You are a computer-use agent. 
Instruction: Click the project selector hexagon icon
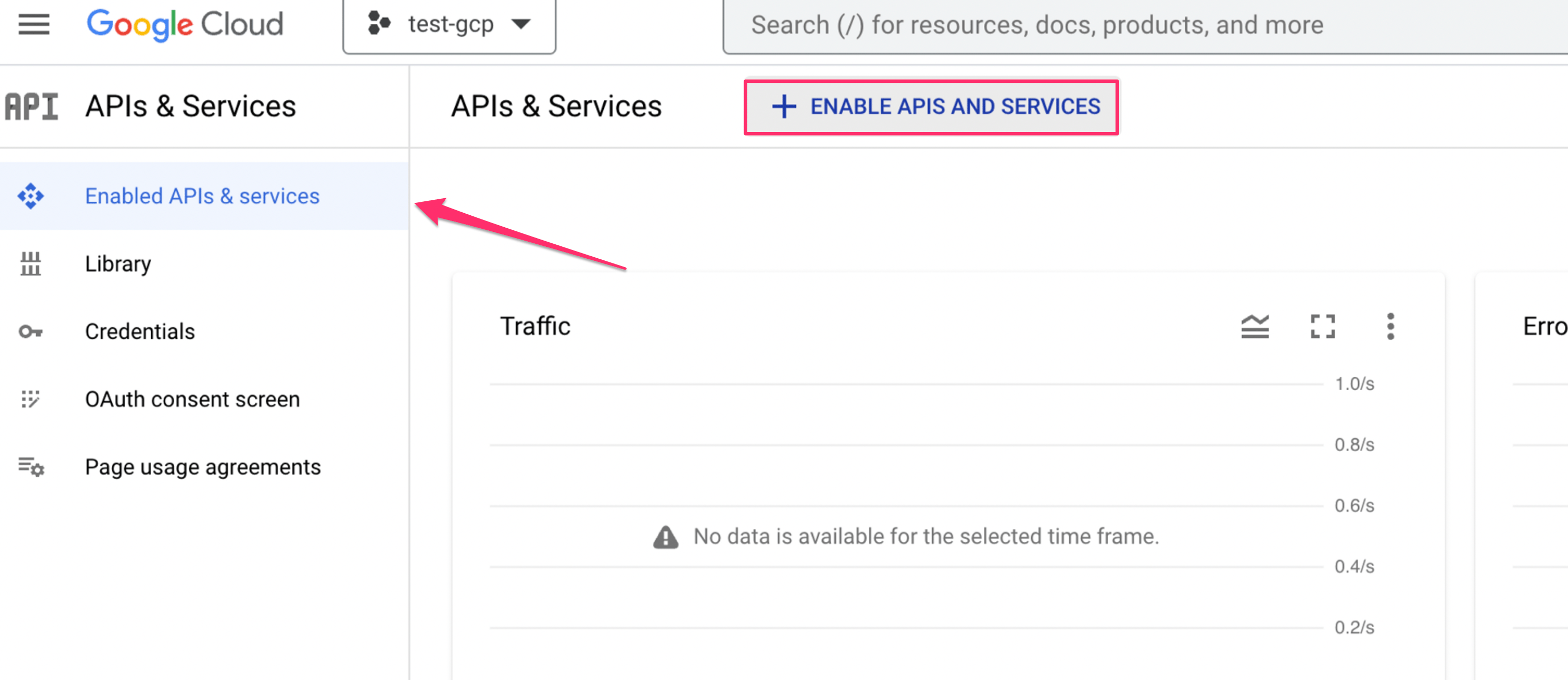(x=379, y=24)
